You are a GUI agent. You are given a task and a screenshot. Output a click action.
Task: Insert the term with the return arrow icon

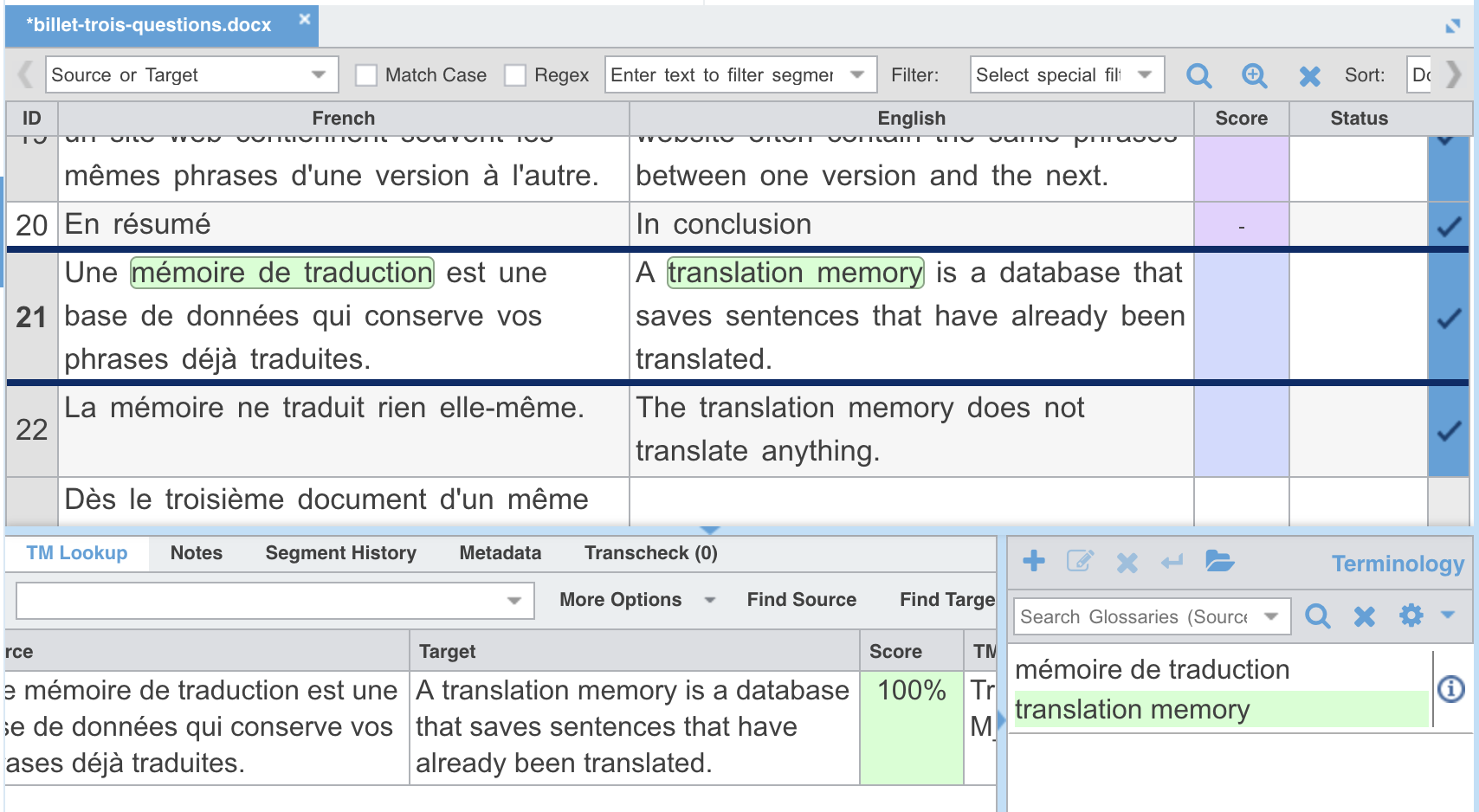point(1172,562)
